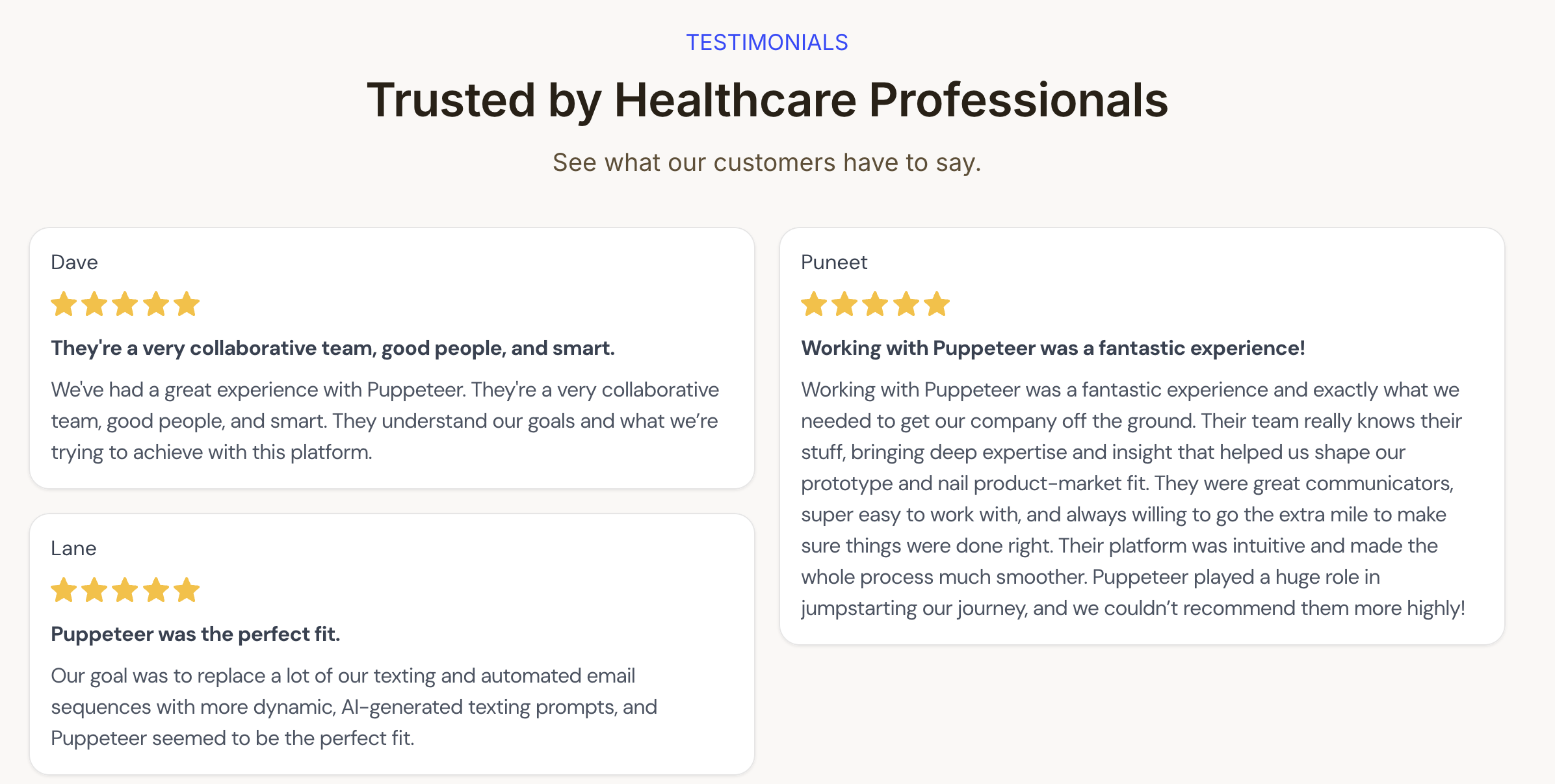Click the first star in Dave's rating

click(x=64, y=304)
